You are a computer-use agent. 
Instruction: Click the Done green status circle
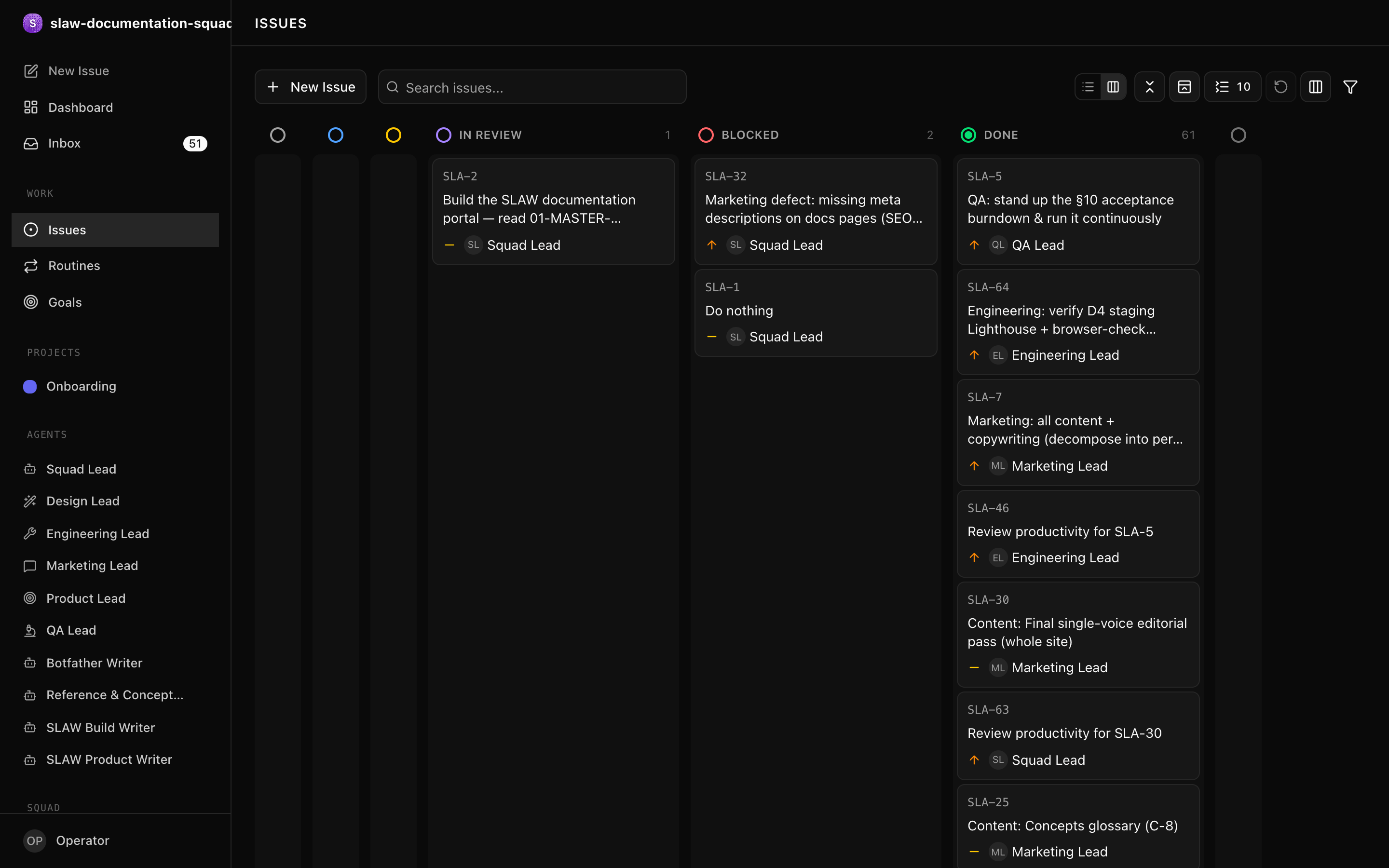(968, 135)
